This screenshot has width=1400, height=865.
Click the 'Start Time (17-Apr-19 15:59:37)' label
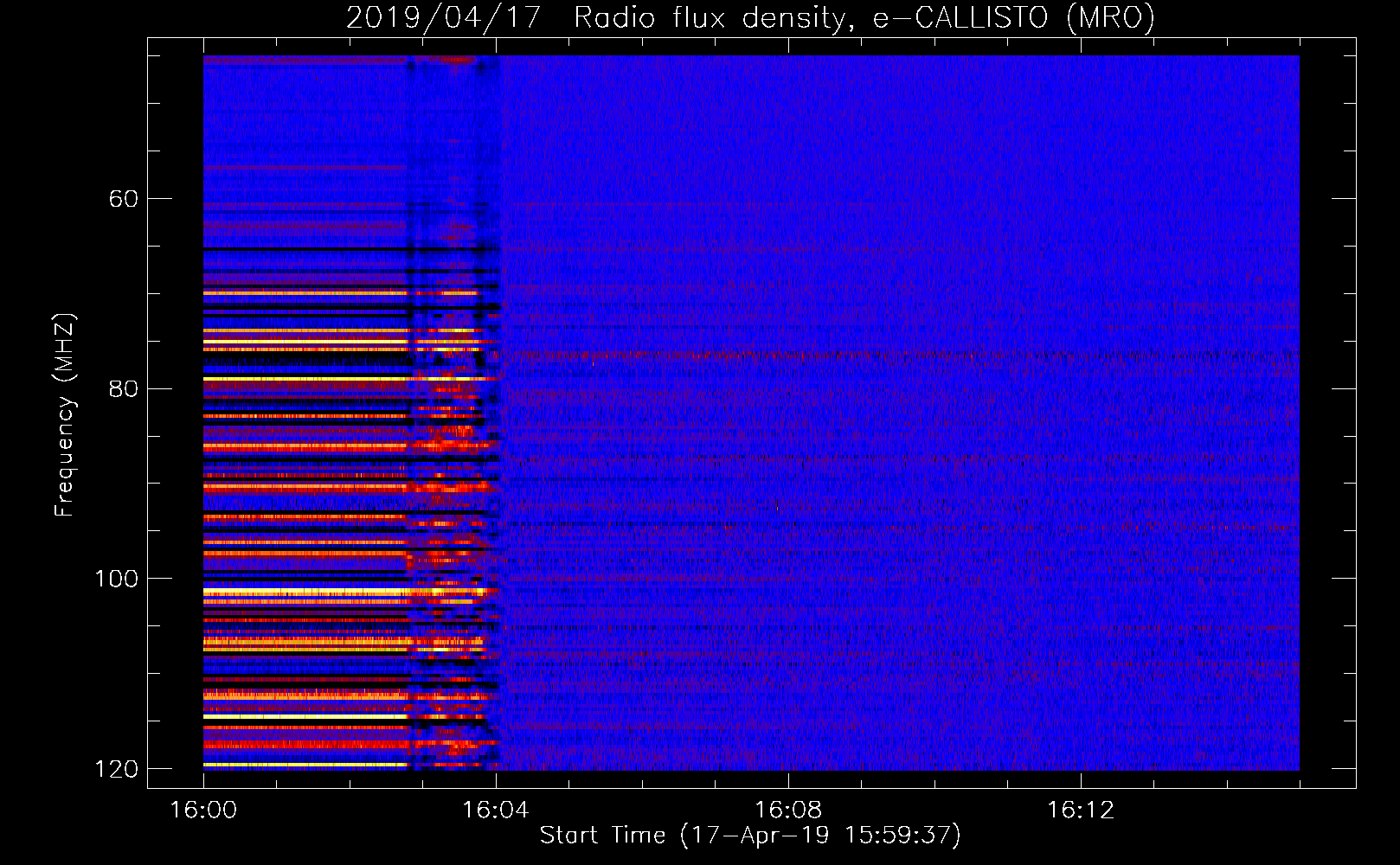coord(750,836)
